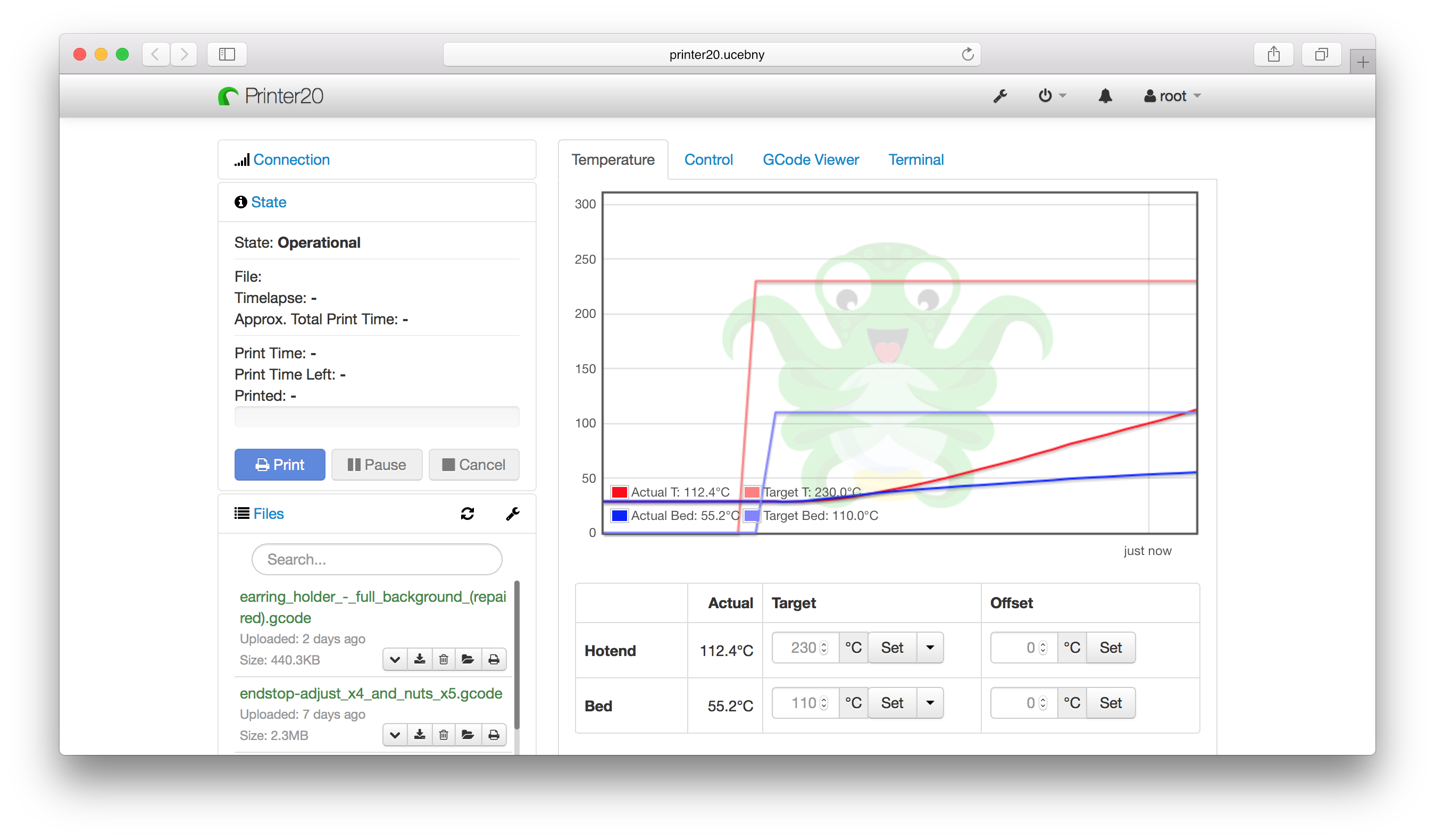
Task: Click the Cancel button
Action: pyautogui.click(x=474, y=464)
